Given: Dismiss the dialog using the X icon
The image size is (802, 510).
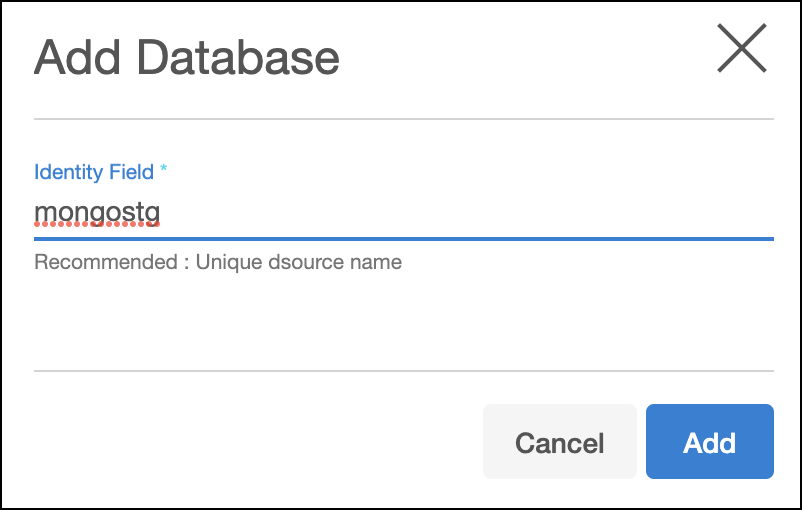Looking at the screenshot, I should [741, 48].
